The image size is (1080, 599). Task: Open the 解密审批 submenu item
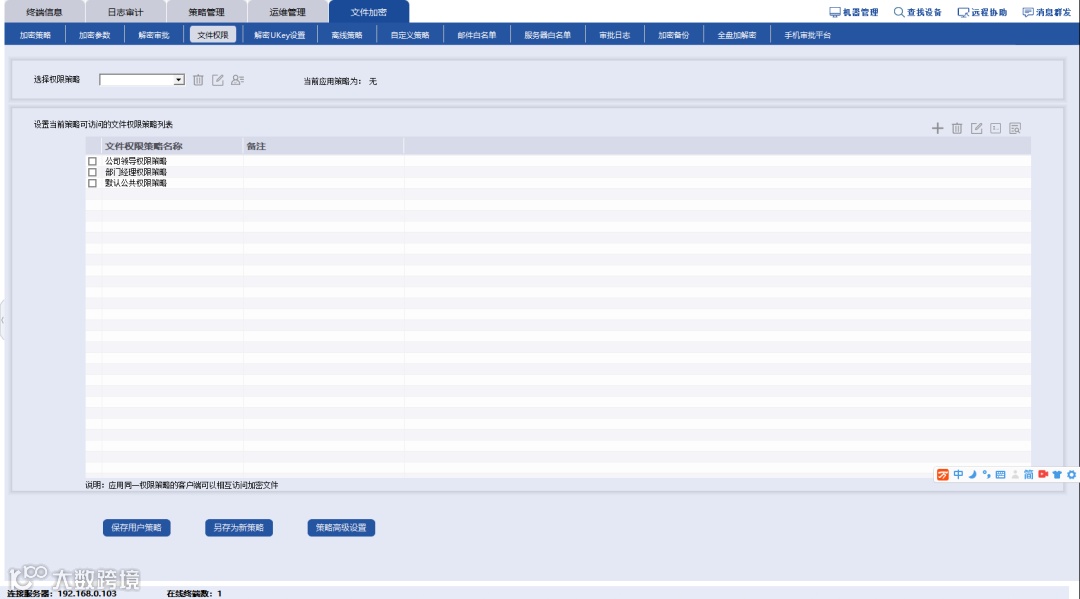pyautogui.click(x=154, y=35)
